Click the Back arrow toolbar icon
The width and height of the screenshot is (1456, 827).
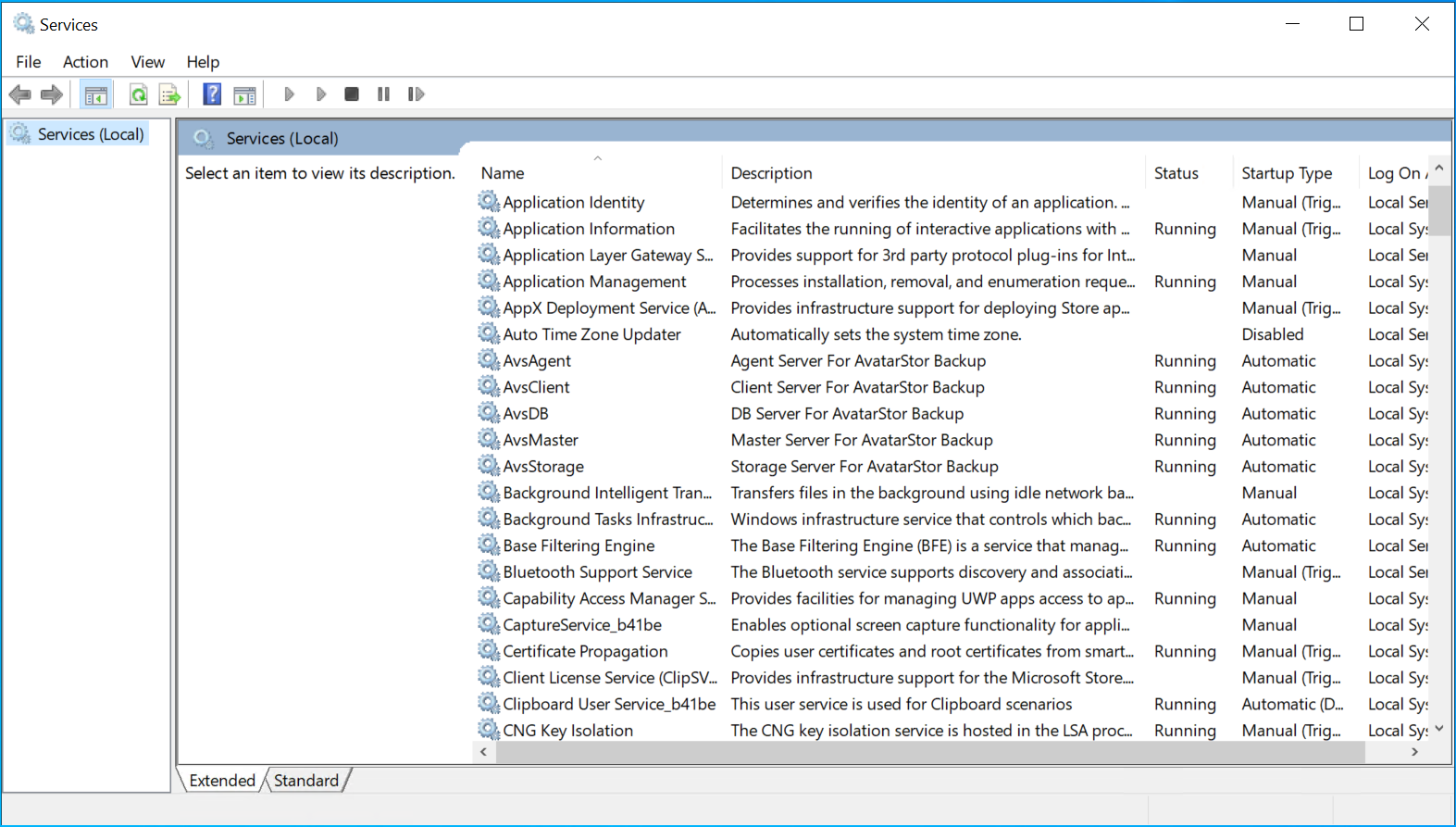[20, 94]
